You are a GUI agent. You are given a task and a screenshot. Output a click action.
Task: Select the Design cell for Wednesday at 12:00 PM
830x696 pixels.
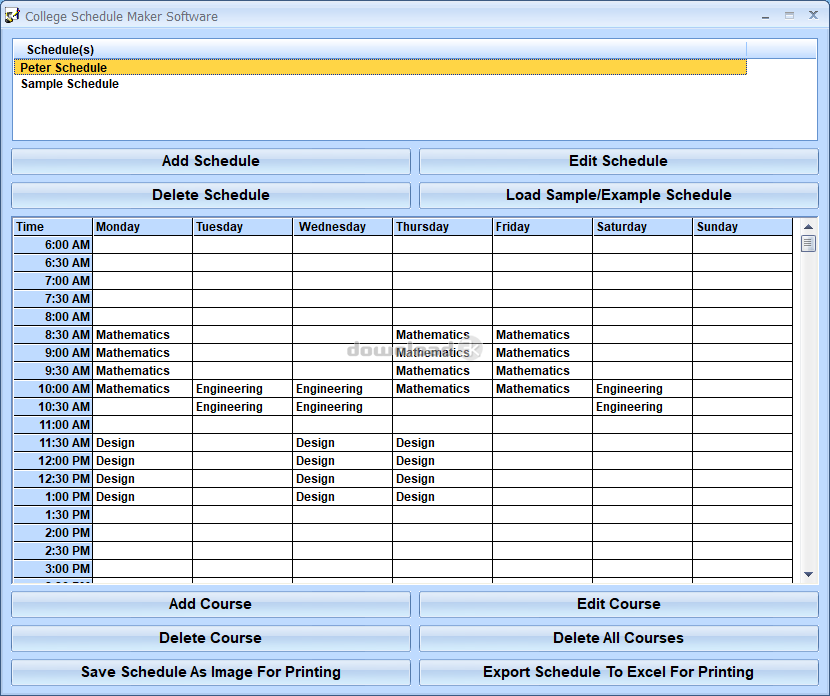pyautogui.click(x=342, y=460)
